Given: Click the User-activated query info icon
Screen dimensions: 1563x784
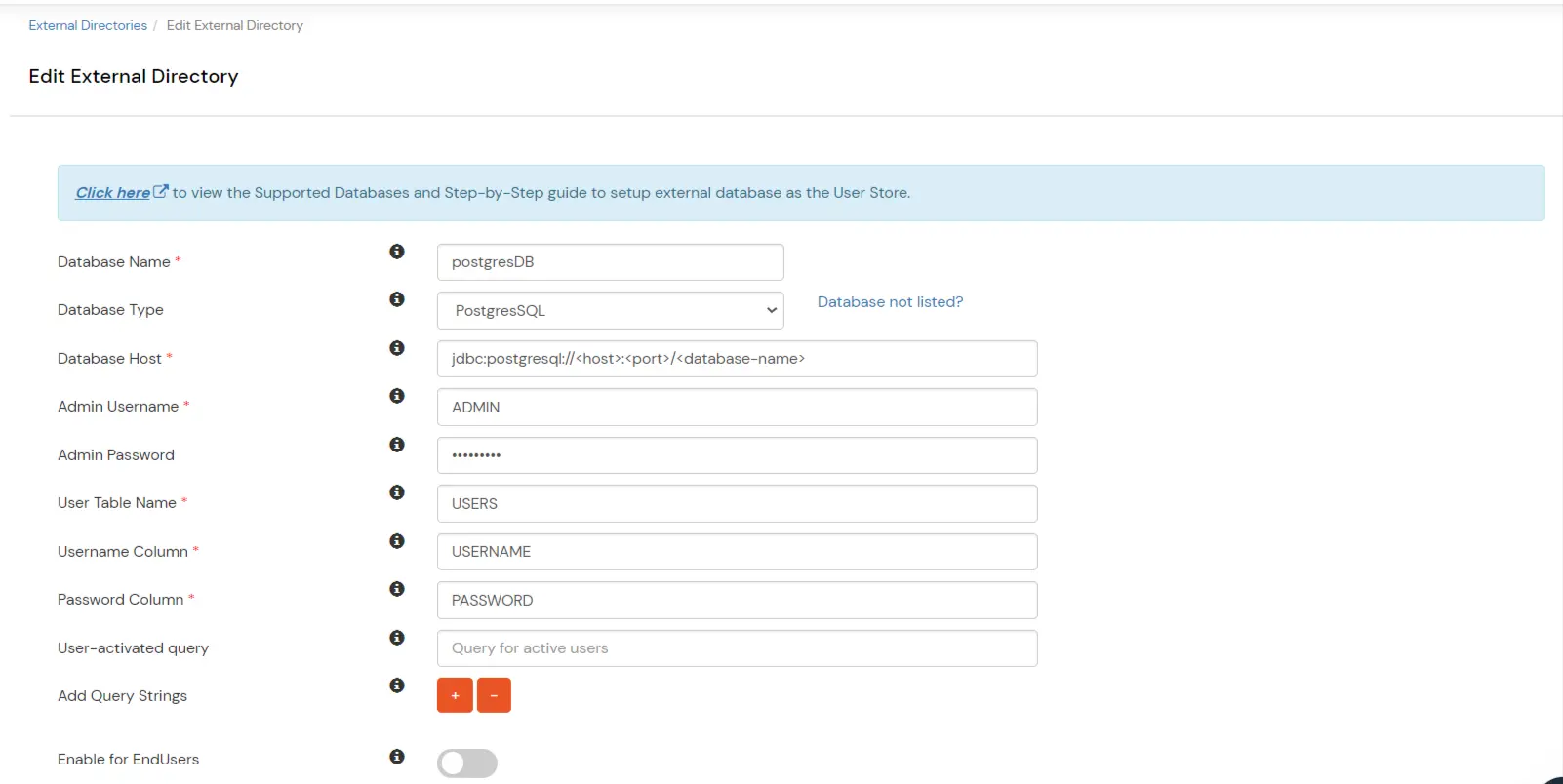Looking at the screenshot, I should coord(397,638).
